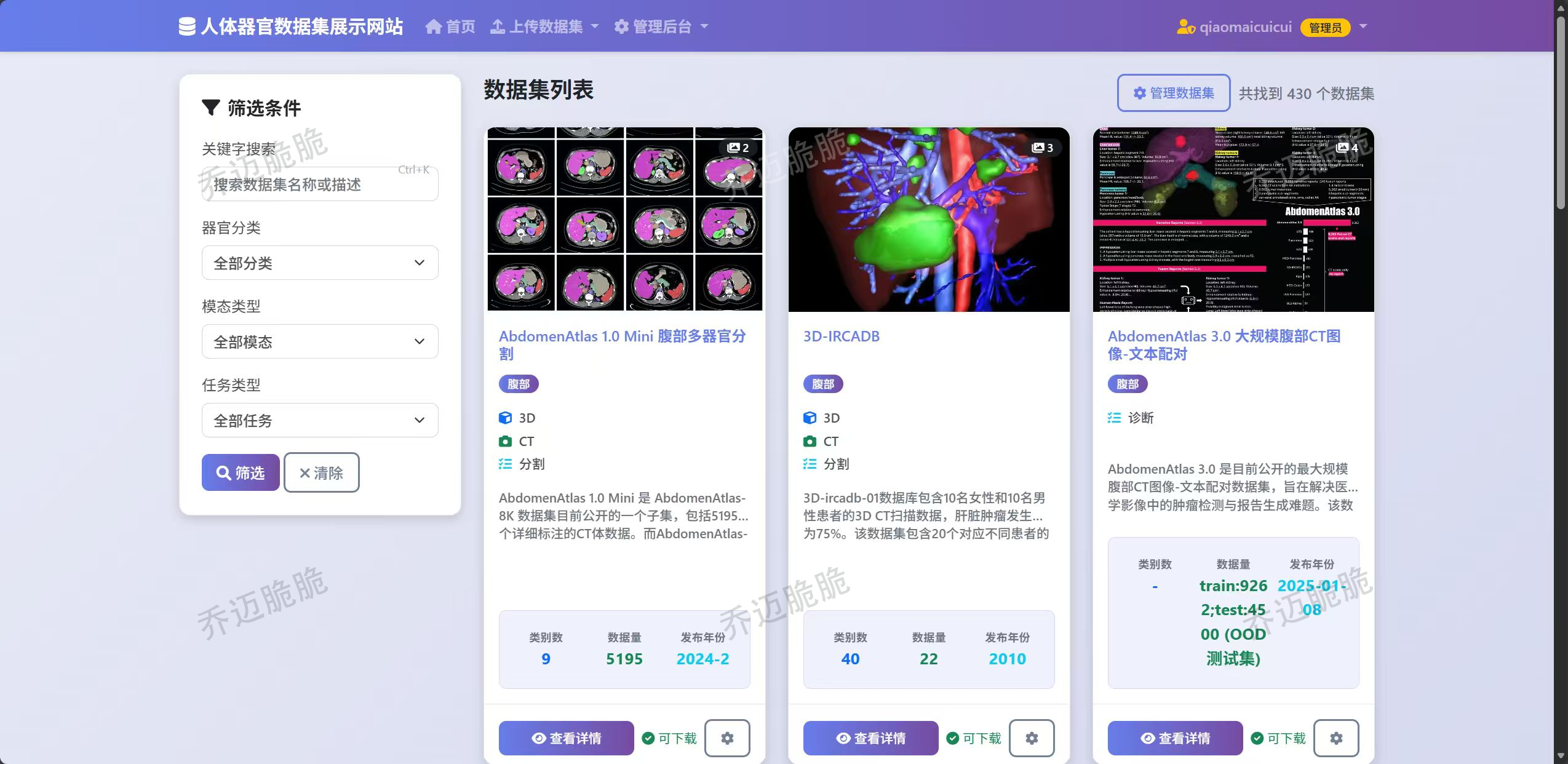
Task: Click image count badge on AbdomenAtlas 1.0 Mini
Action: (738, 148)
